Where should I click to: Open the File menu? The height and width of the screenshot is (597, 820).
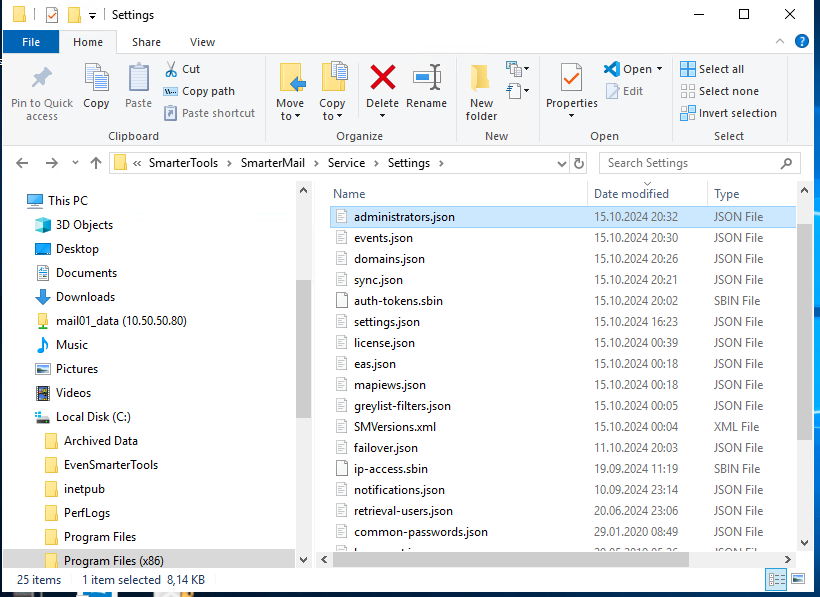pyautogui.click(x=31, y=42)
